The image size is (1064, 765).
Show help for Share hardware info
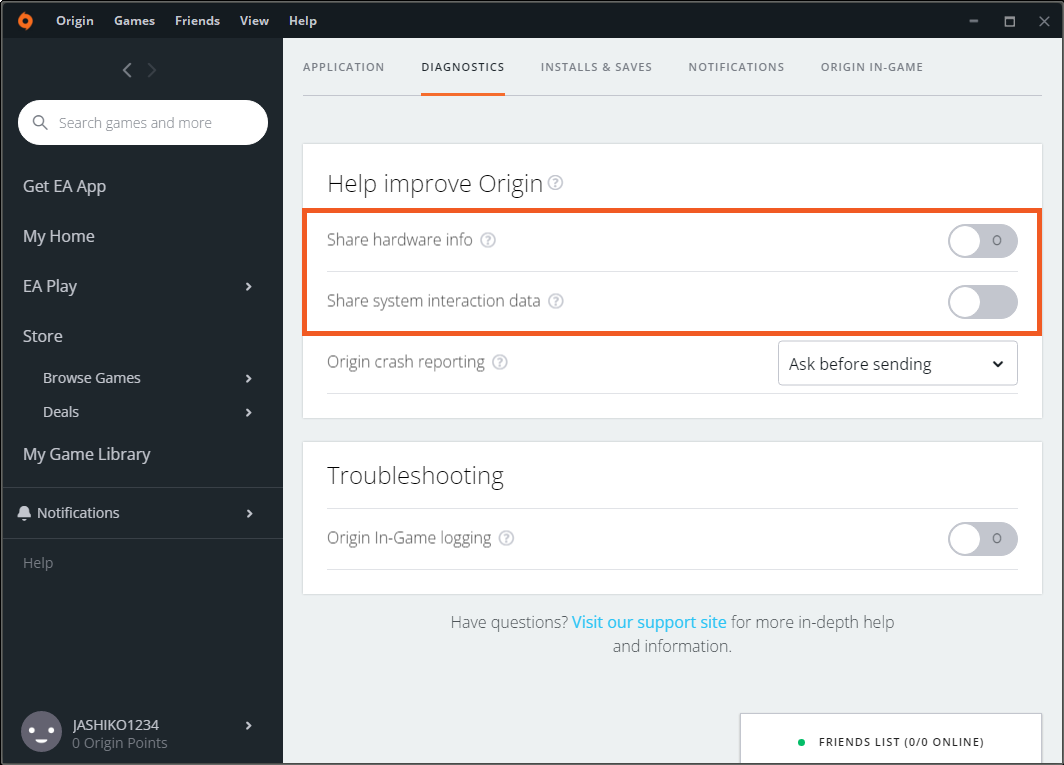pos(488,240)
